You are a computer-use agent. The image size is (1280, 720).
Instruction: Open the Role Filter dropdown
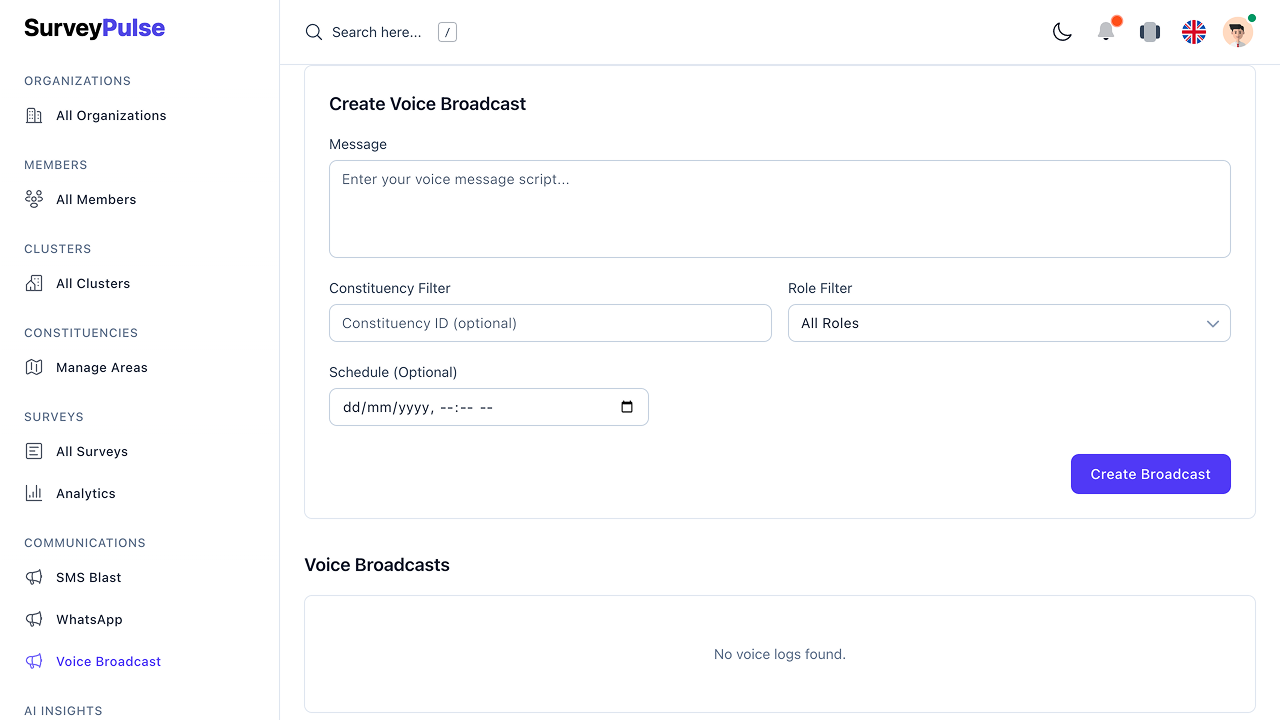pyautogui.click(x=1008, y=324)
